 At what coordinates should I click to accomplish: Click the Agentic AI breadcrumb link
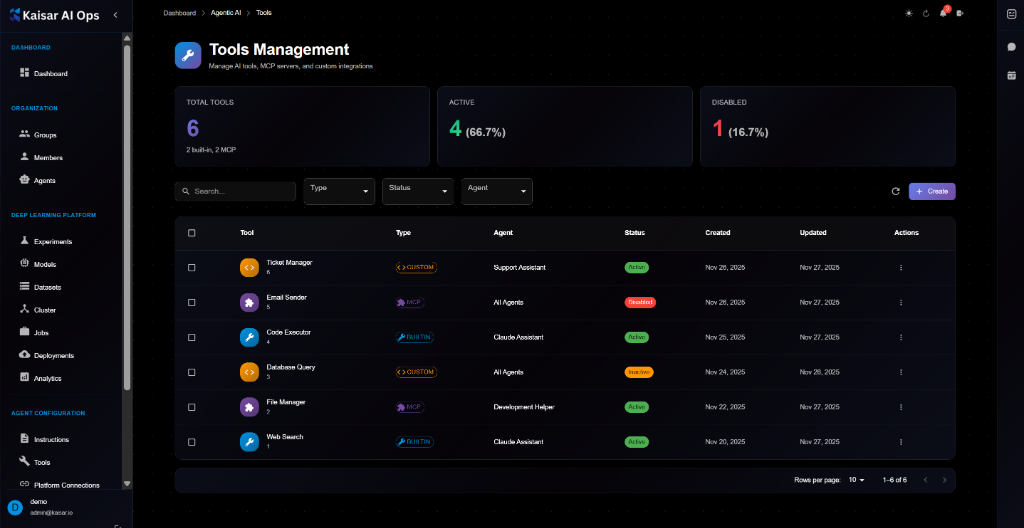click(x=226, y=13)
